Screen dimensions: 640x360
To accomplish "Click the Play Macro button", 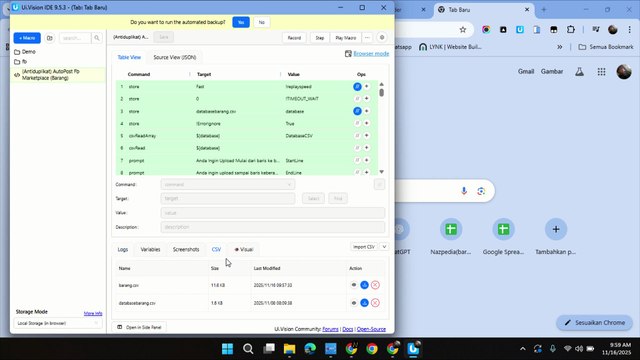I will coord(346,38).
